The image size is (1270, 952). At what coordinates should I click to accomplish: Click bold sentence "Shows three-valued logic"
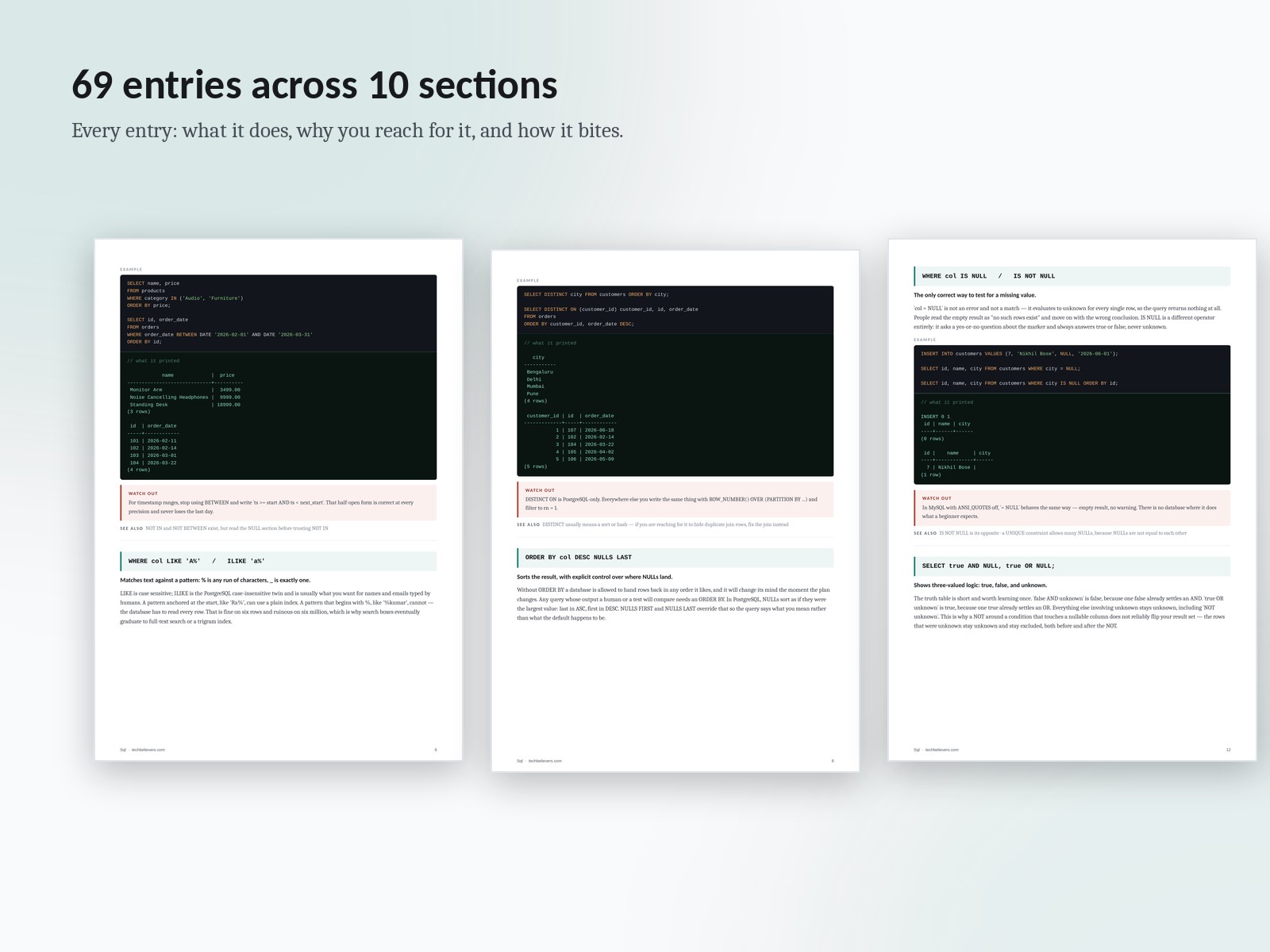[x=980, y=585]
